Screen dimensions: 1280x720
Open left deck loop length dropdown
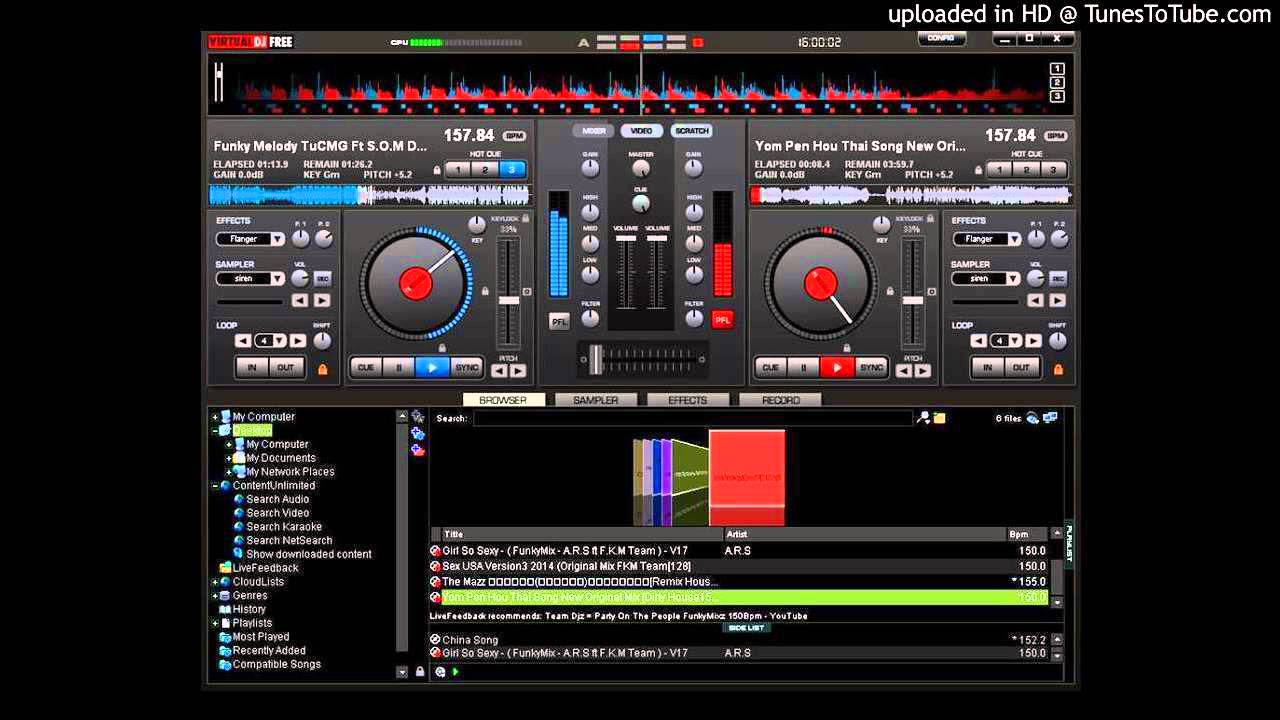tap(280, 341)
